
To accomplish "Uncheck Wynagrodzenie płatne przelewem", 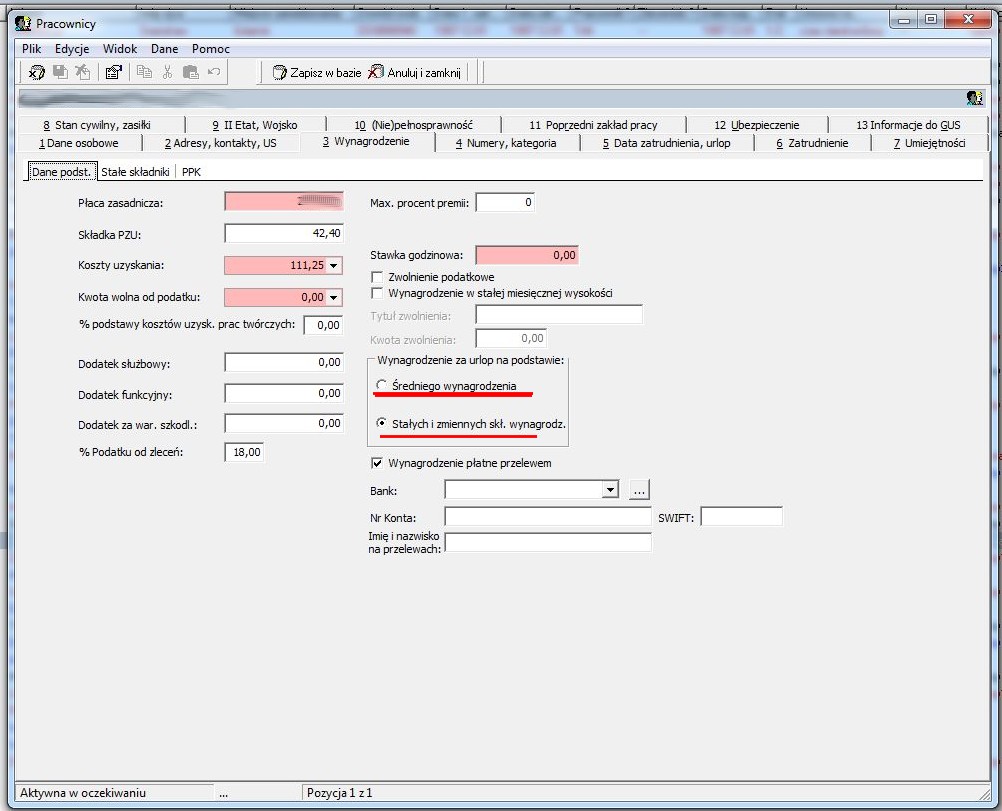I will point(377,463).
